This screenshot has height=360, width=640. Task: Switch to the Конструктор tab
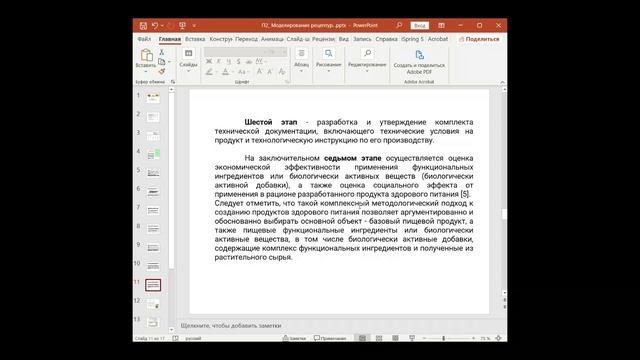pos(220,39)
